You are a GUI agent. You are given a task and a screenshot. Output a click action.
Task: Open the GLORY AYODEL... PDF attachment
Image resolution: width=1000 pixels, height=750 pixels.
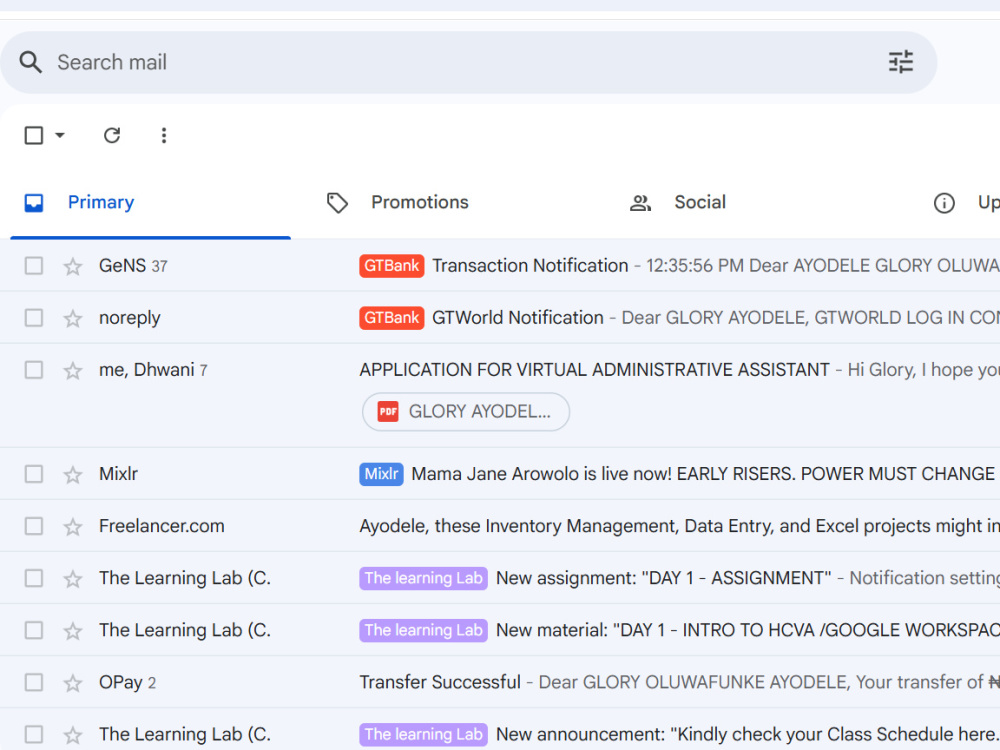[x=466, y=412]
